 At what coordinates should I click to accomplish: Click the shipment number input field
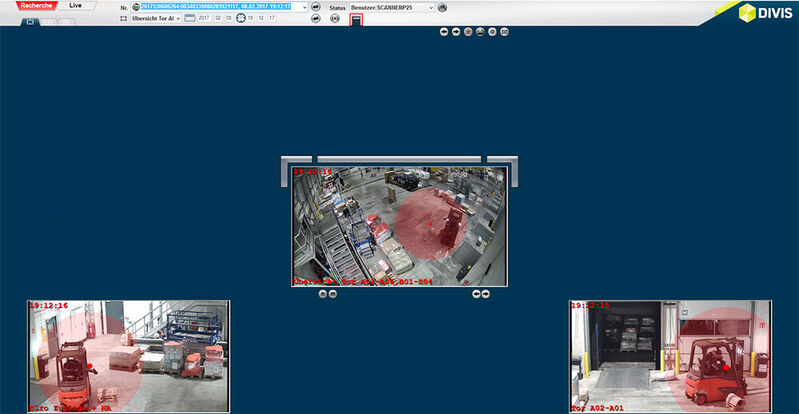click(x=218, y=7)
